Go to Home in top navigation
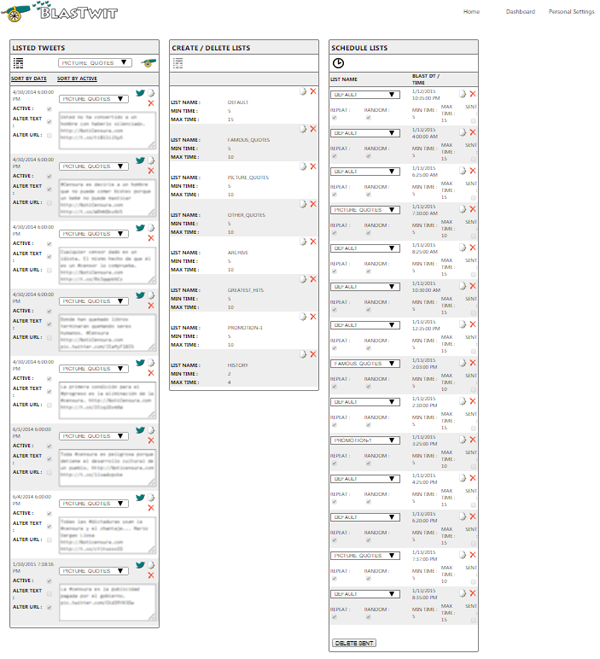 point(471,12)
